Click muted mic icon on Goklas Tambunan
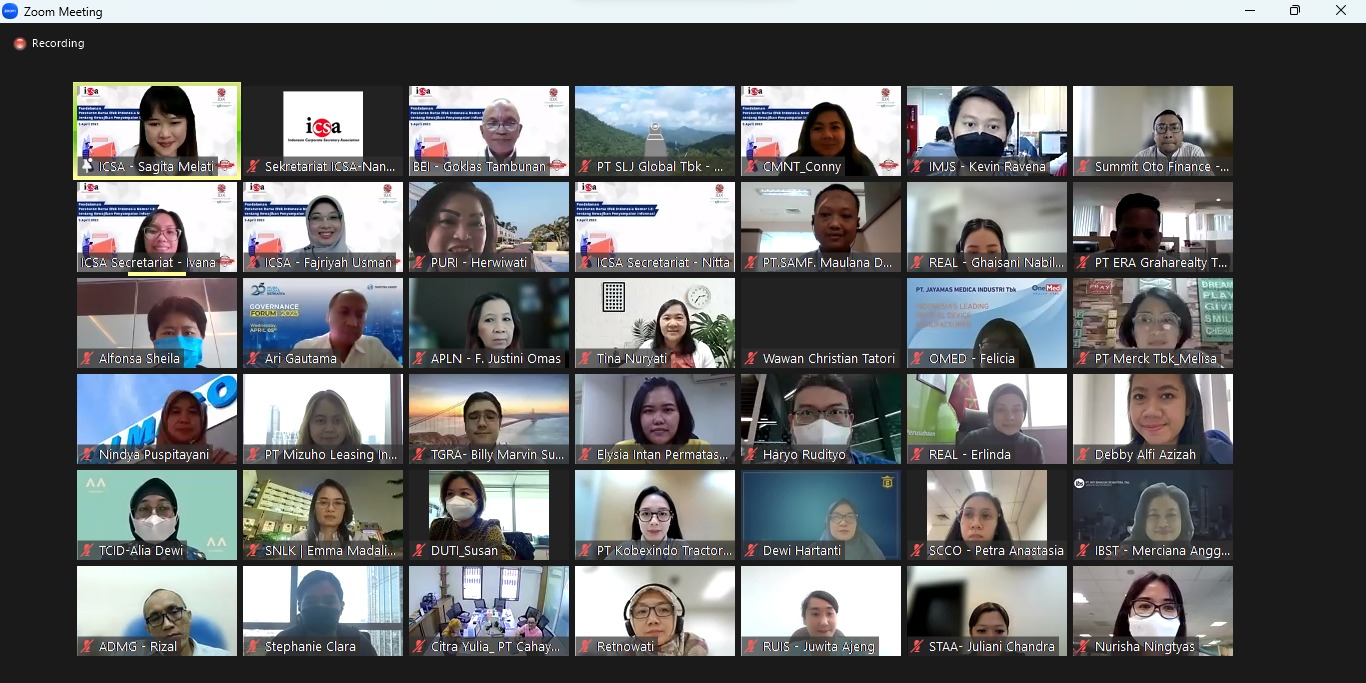1366x683 pixels. tap(420, 167)
